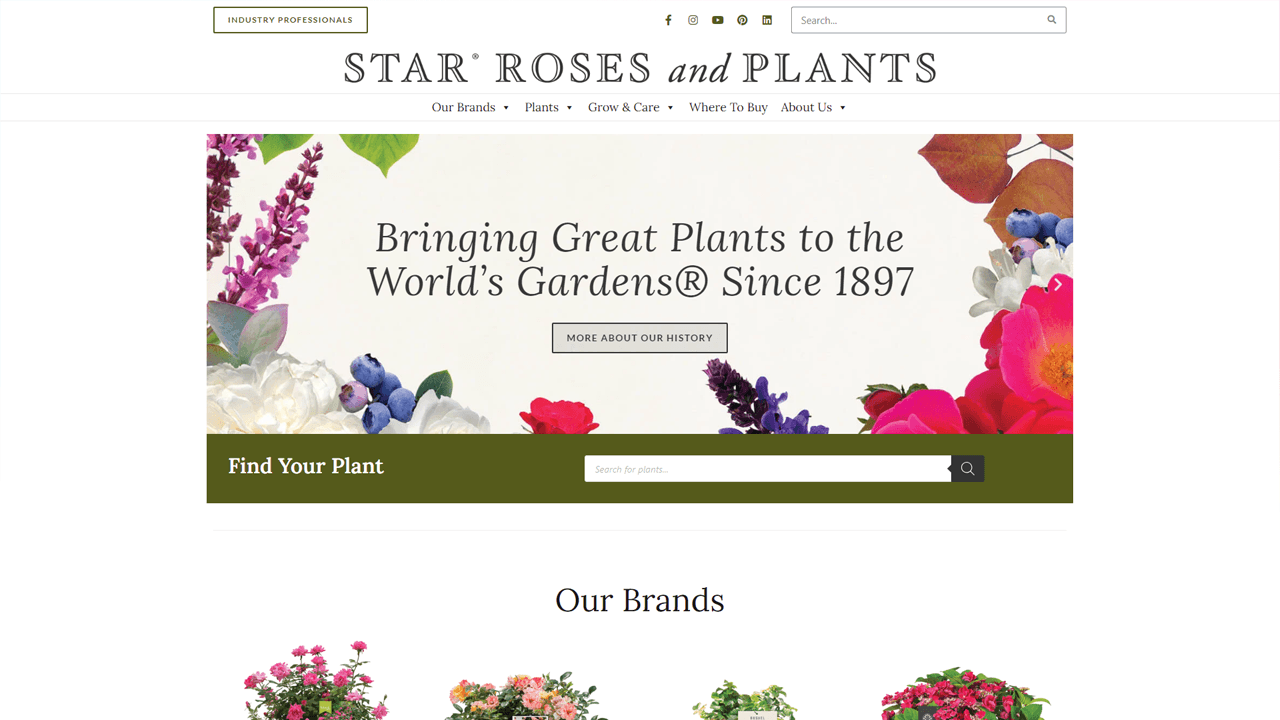This screenshot has height=720, width=1280.
Task: Expand the Grow & Care dropdown arrow
Action: [670, 108]
